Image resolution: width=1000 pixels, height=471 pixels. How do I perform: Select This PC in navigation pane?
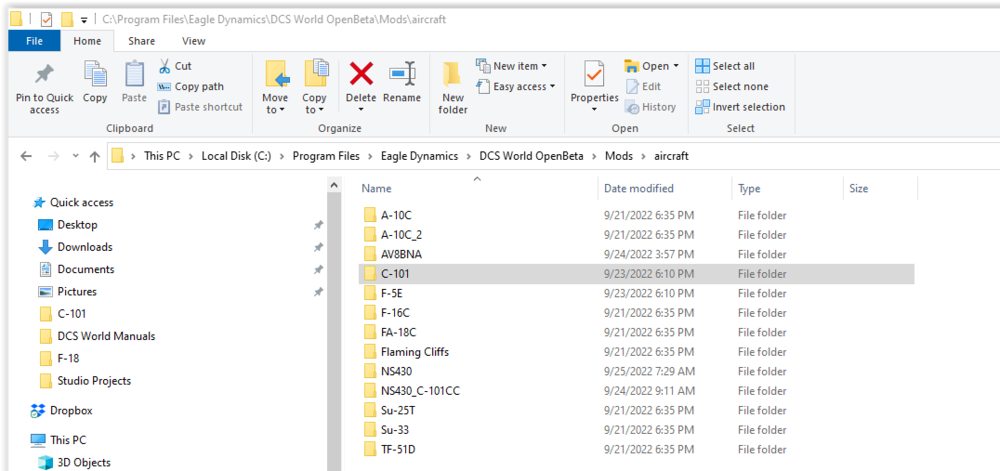point(68,440)
